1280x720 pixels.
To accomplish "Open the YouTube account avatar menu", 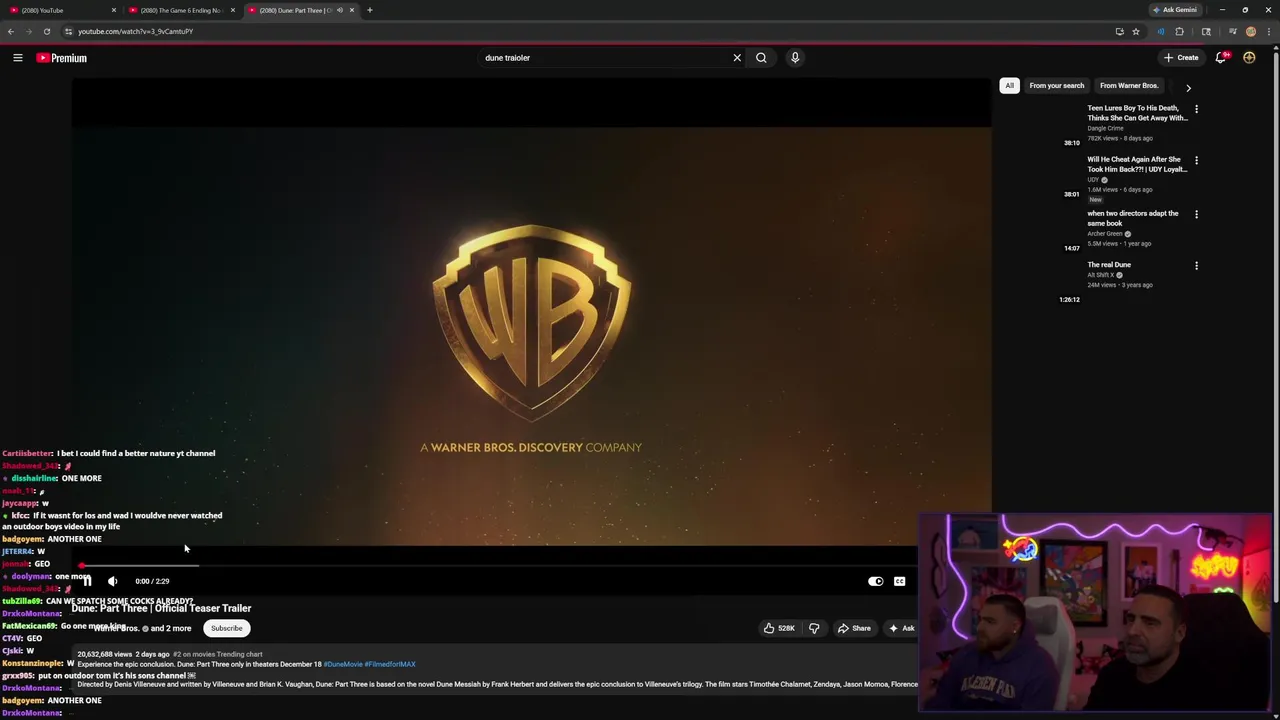I will click(1249, 58).
